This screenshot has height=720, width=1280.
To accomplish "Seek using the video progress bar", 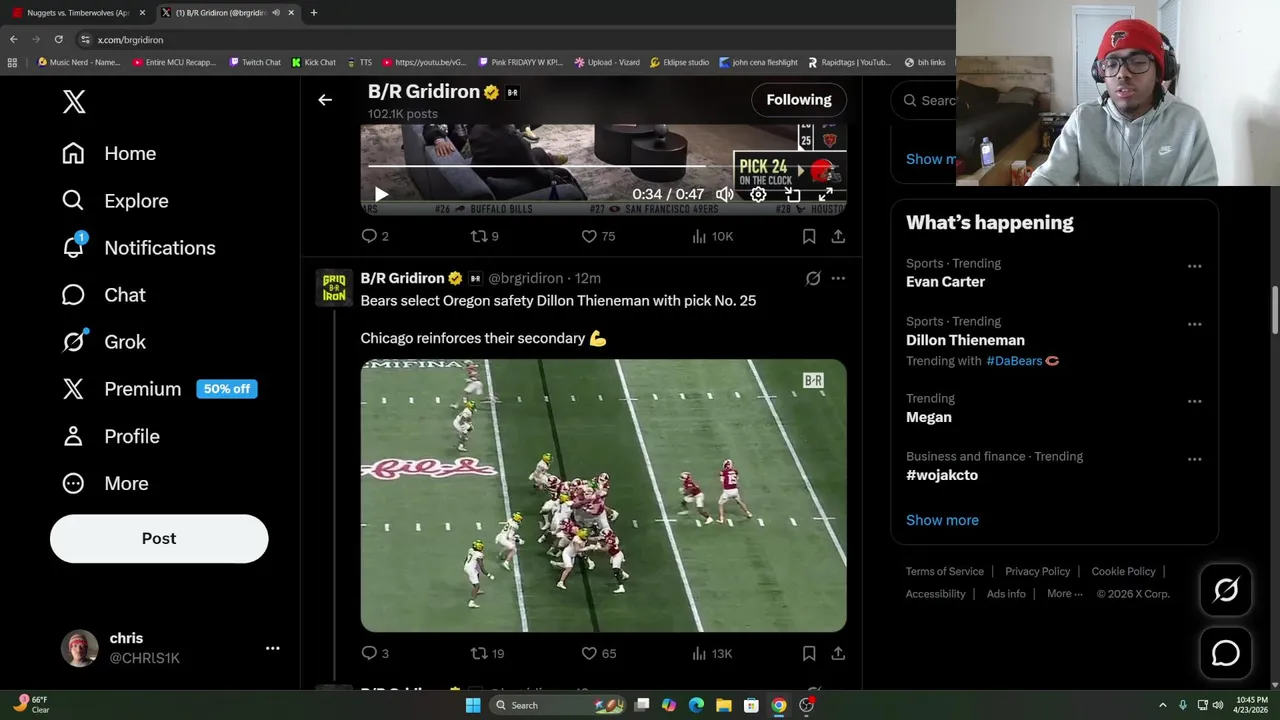I will pos(603,167).
